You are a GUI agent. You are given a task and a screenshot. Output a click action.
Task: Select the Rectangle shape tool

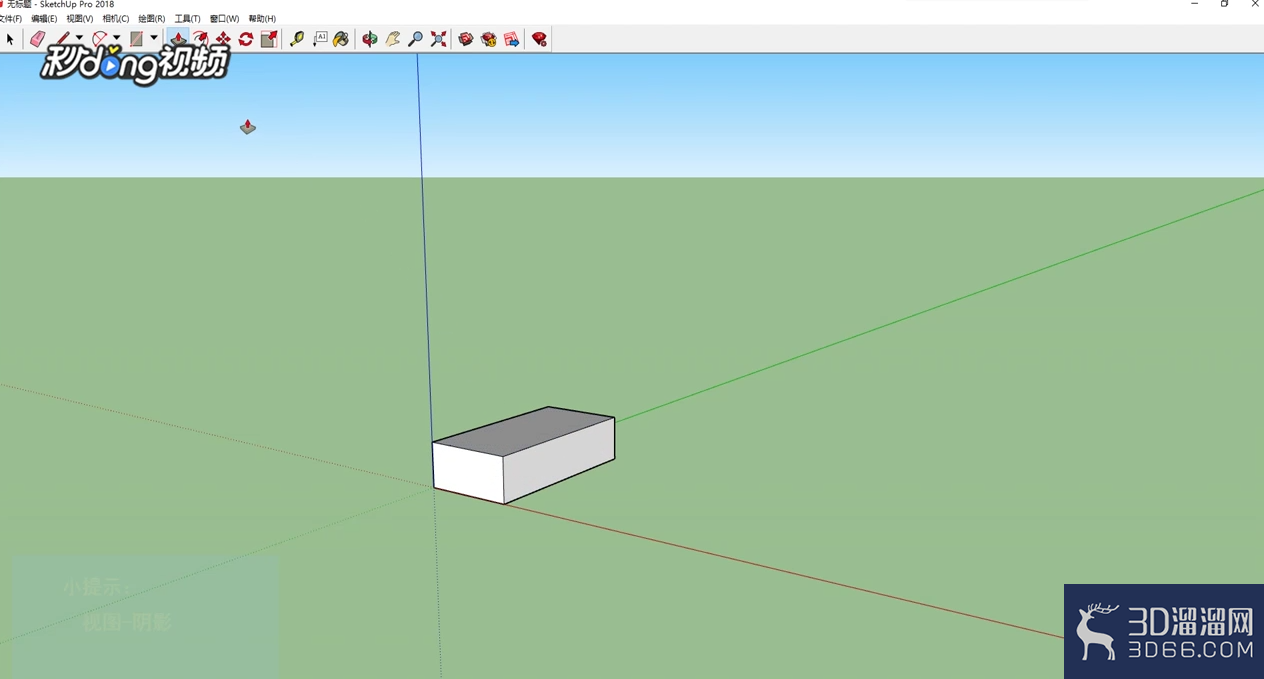(137, 39)
